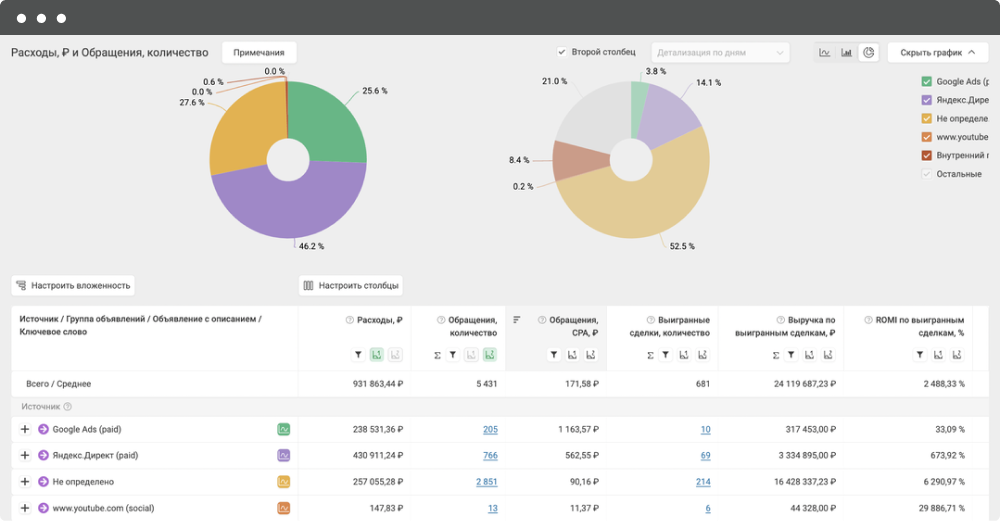1000x521 pixels.
Task: Collapse chart with Скрыть график
Action: pyautogui.click(x=937, y=52)
